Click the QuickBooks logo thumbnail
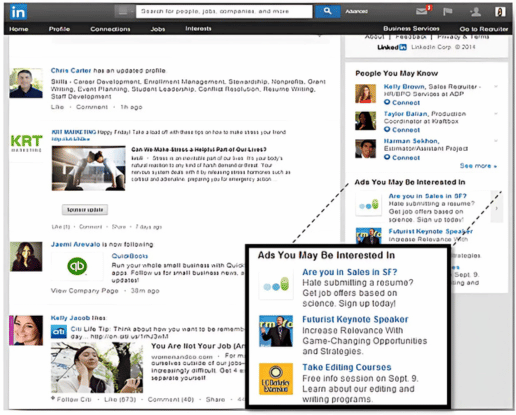The image size is (516, 415). click(77, 266)
